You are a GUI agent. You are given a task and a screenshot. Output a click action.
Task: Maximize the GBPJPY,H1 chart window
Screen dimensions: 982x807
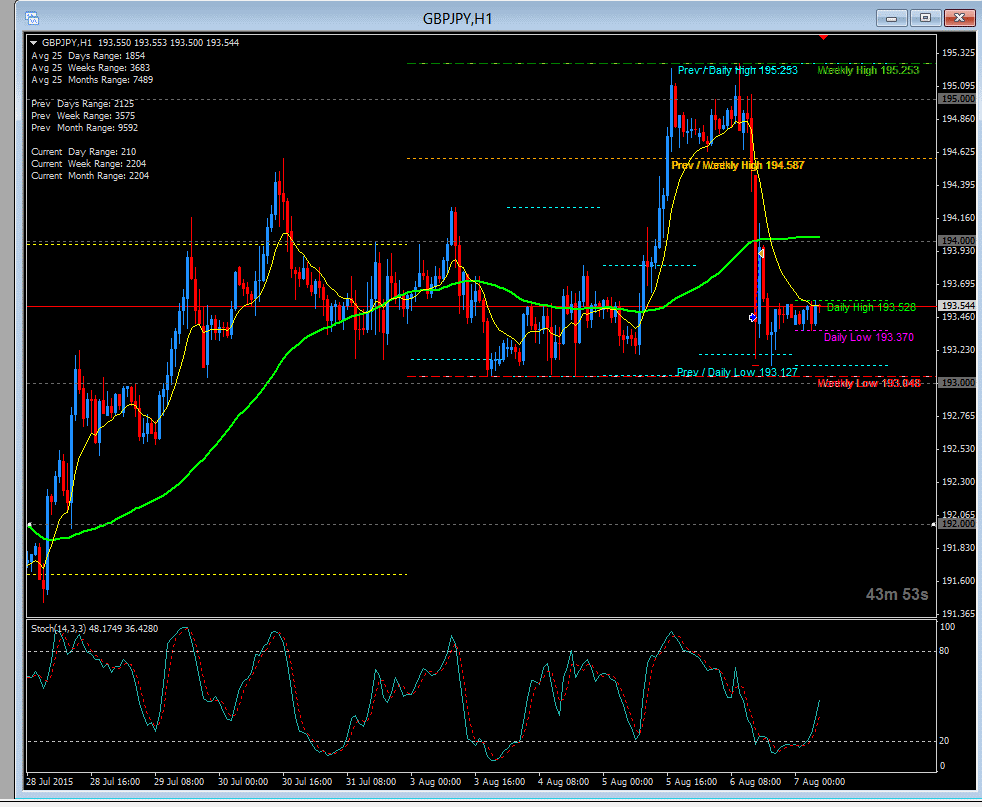coord(925,17)
